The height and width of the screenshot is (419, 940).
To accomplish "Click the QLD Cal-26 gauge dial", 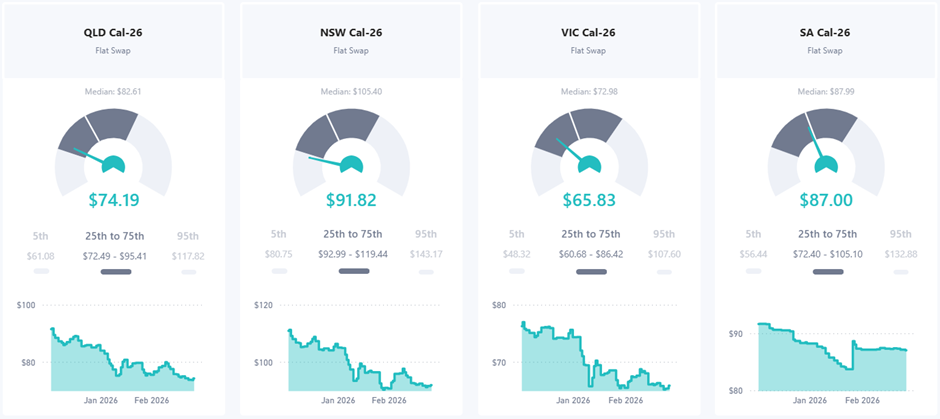I will [113, 150].
